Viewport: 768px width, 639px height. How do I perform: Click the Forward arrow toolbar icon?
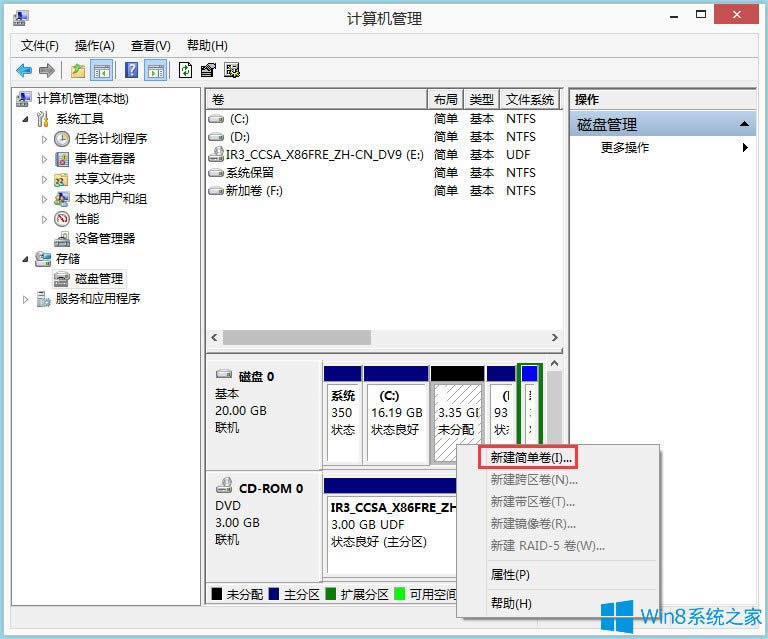[47, 71]
